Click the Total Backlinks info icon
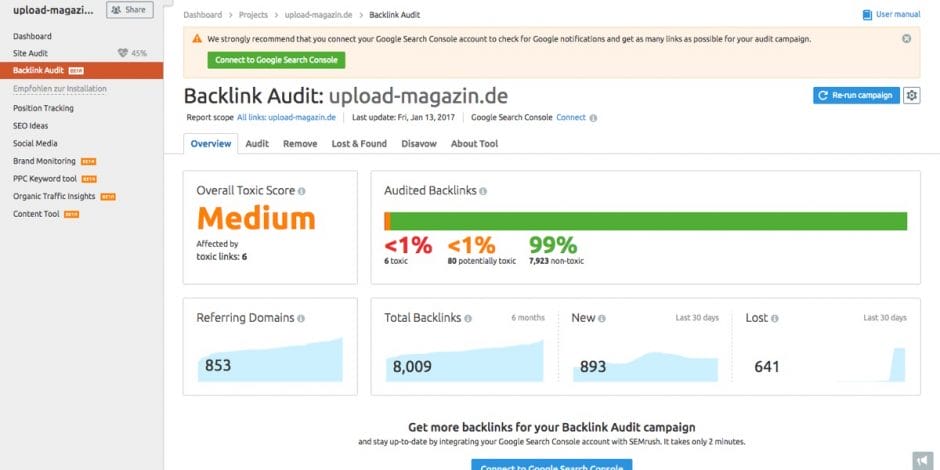Viewport: 940px width, 470px height. (469, 318)
